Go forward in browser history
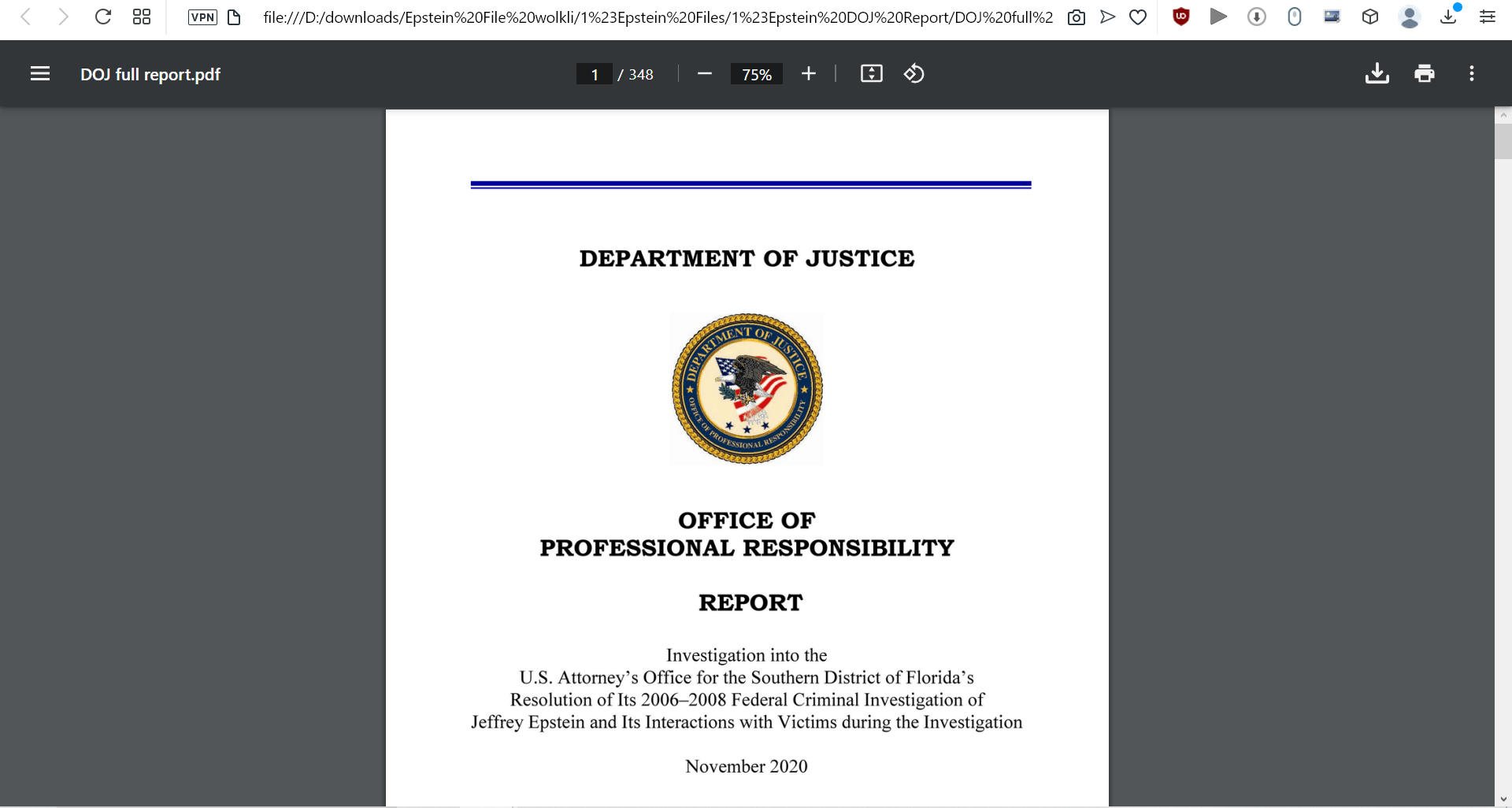Screen dimensions: 1512x808 tap(63, 17)
